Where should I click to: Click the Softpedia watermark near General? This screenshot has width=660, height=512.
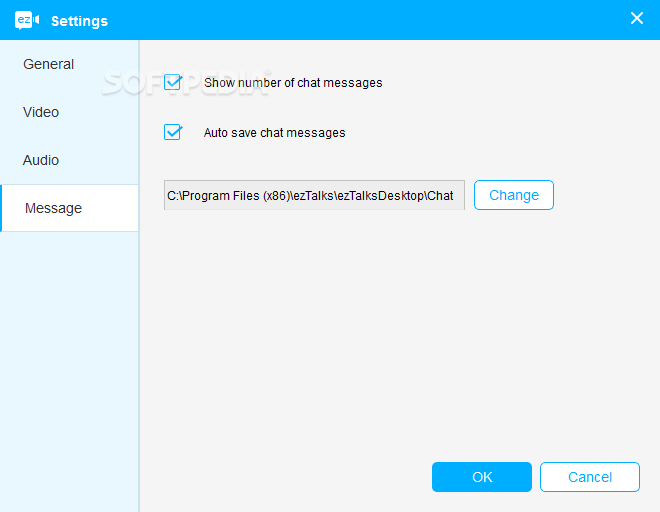[x=186, y=83]
